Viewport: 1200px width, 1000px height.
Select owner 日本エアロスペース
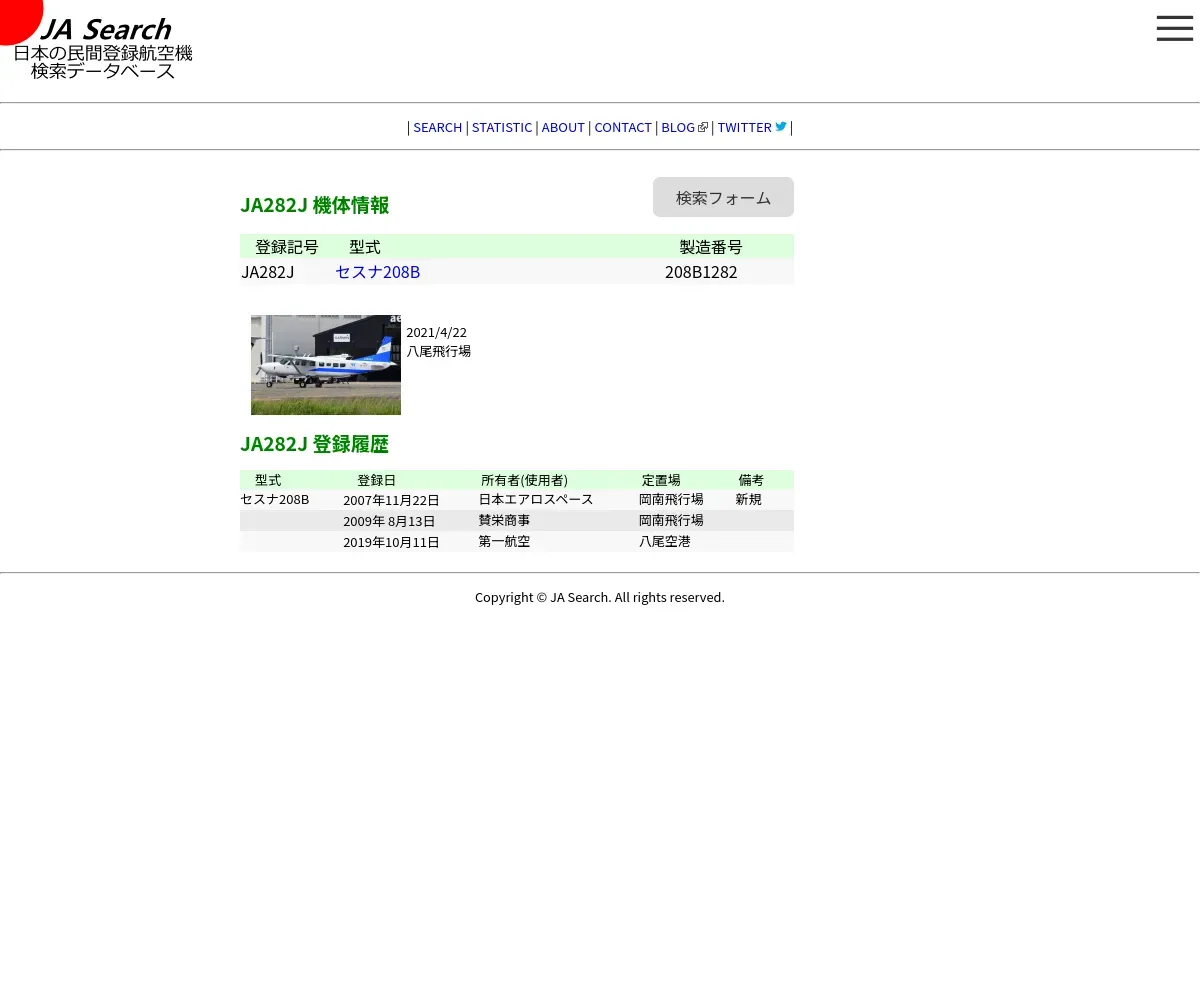(536, 499)
